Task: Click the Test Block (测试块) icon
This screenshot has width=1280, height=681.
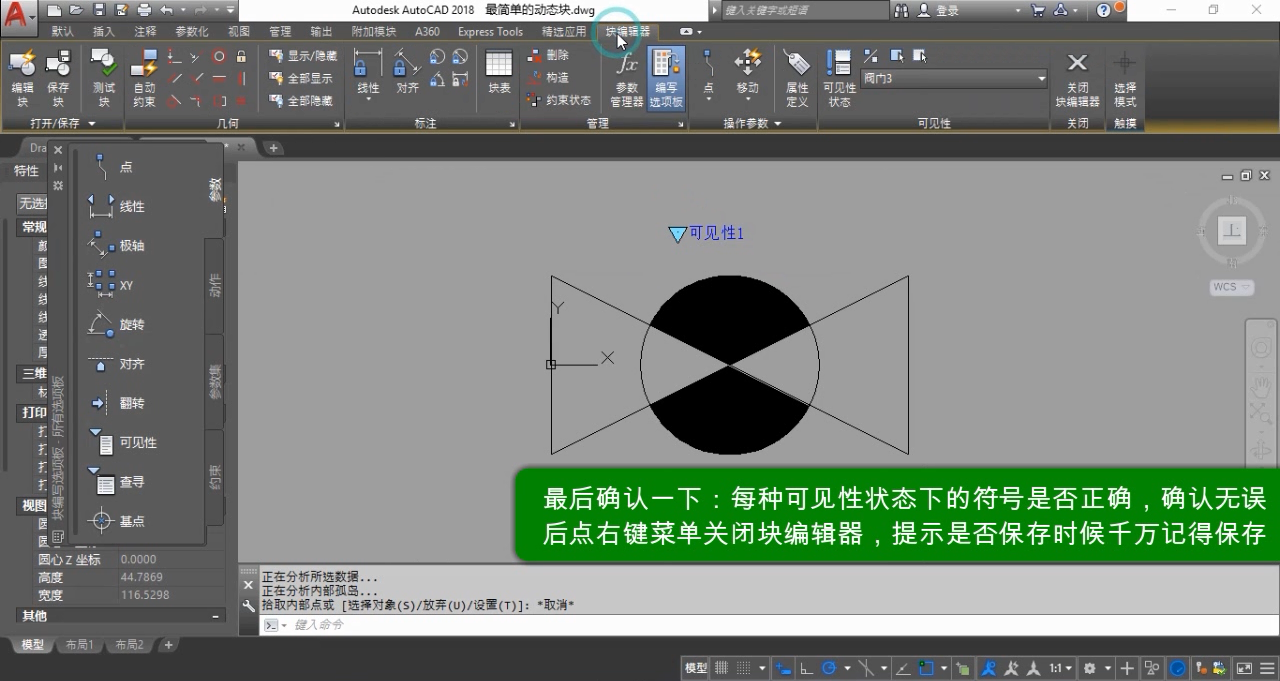Action: (104, 65)
